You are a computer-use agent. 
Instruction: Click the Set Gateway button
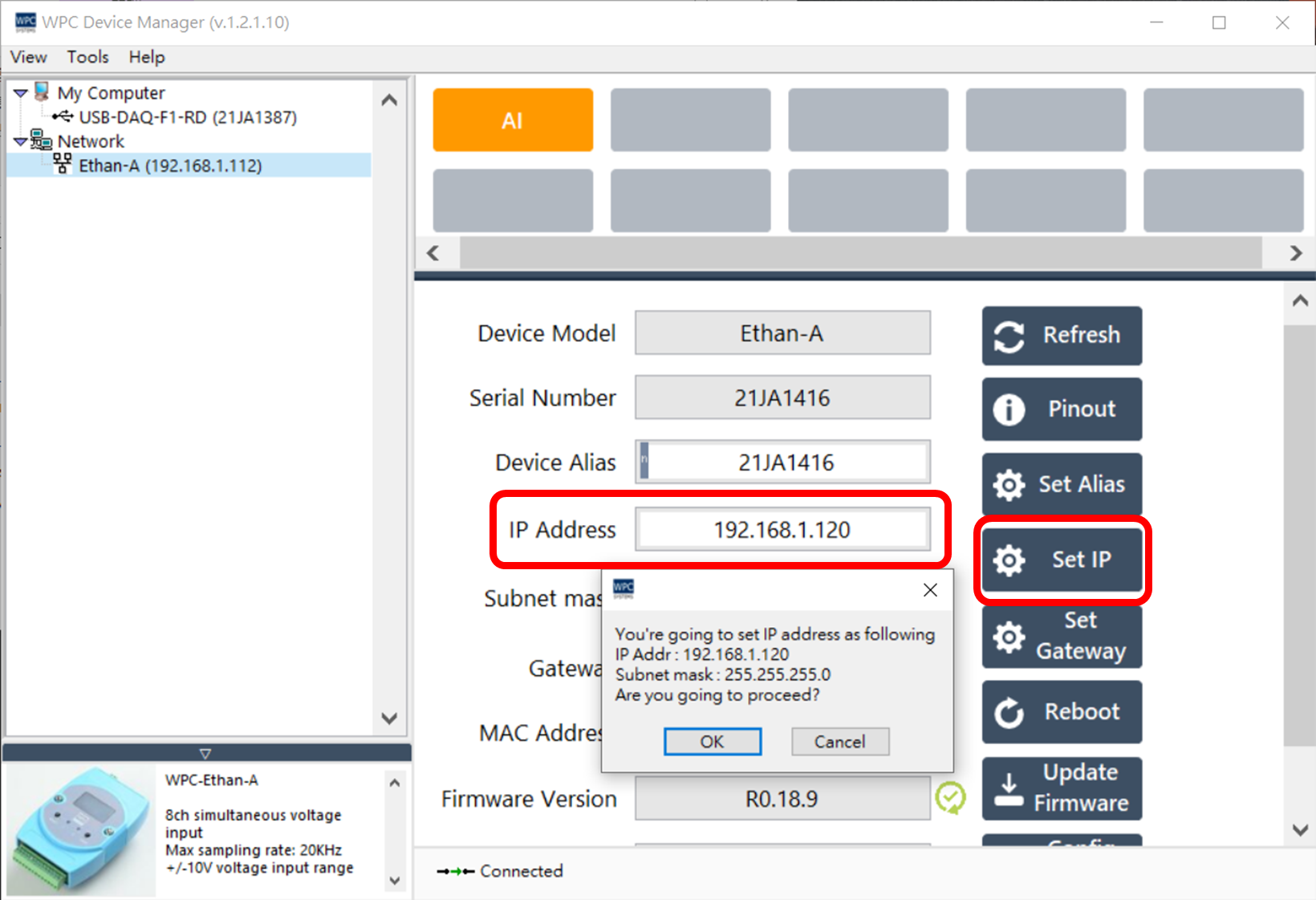pyautogui.click(x=1061, y=636)
